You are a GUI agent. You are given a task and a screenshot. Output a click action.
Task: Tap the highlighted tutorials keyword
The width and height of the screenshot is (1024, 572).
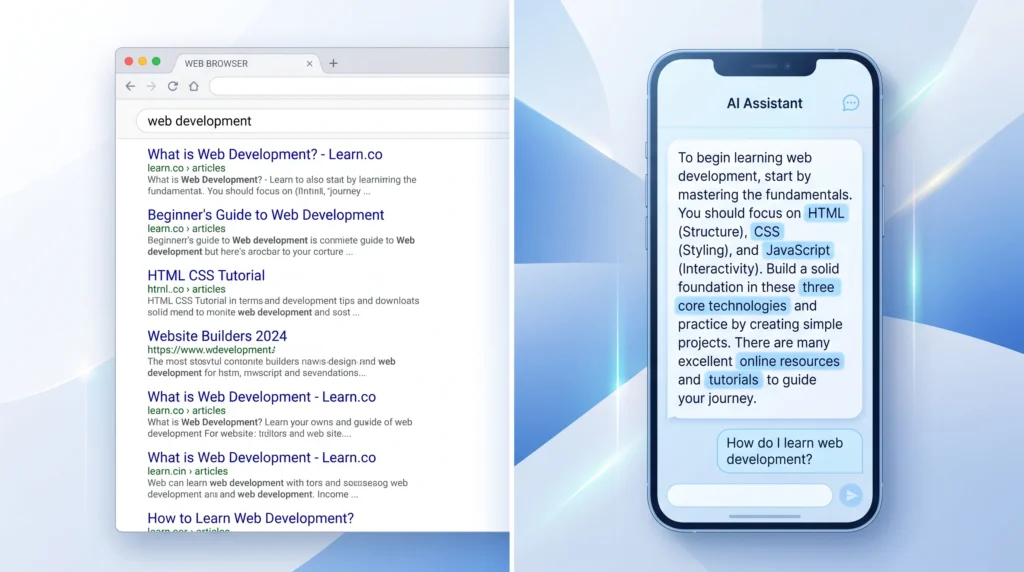[x=733, y=380]
